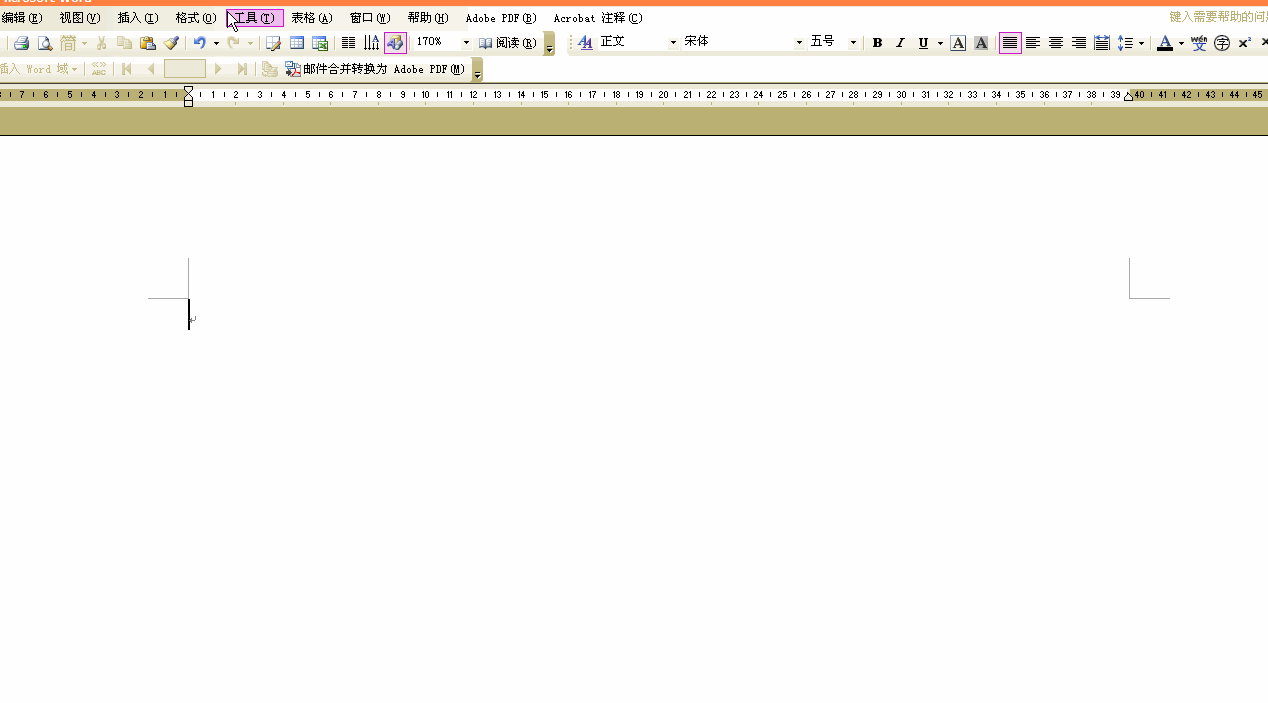Viewport: 1268px width, 703px height.
Task: Select Align Right
Action: pyautogui.click(x=1079, y=43)
